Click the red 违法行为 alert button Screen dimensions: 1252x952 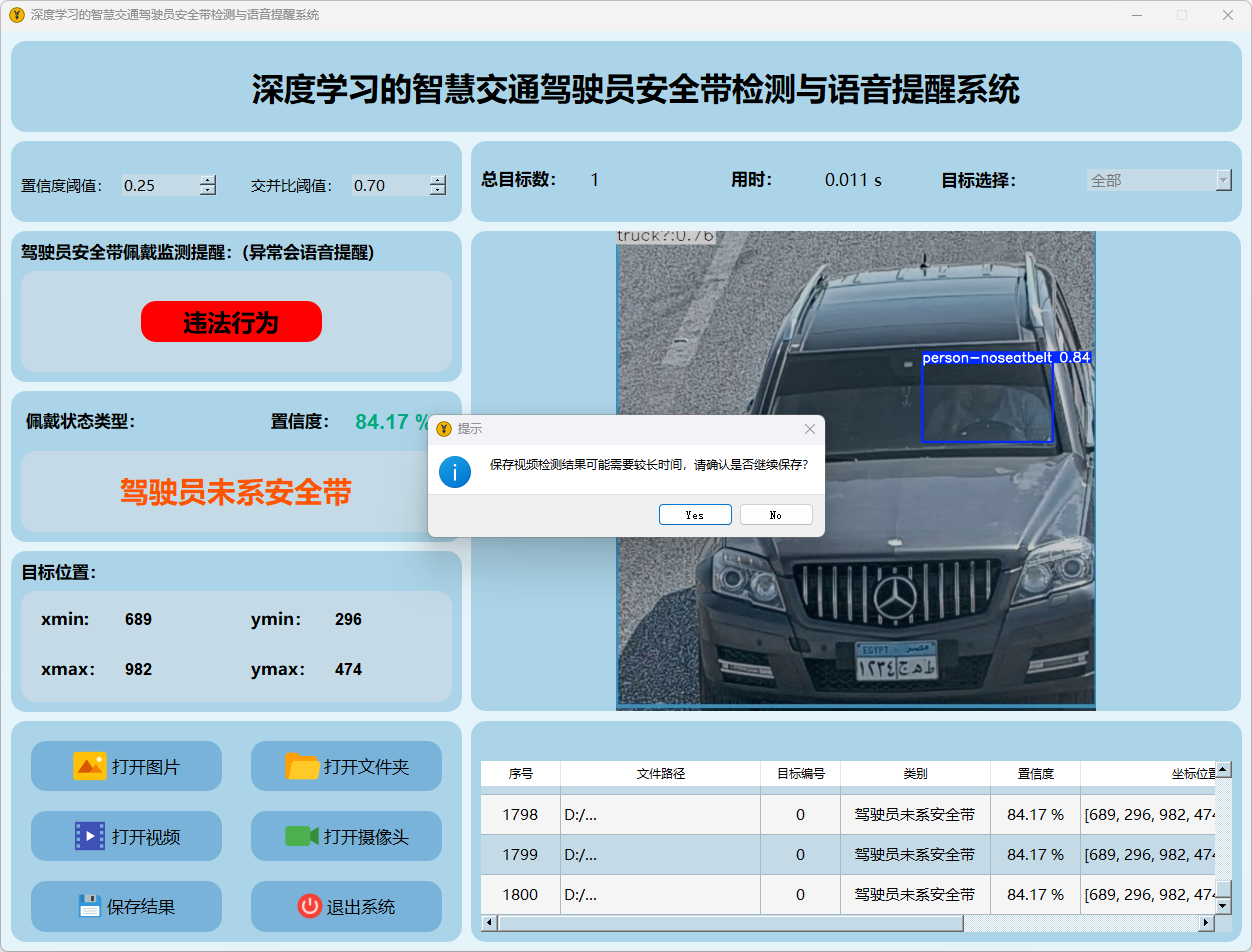tap(231, 322)
